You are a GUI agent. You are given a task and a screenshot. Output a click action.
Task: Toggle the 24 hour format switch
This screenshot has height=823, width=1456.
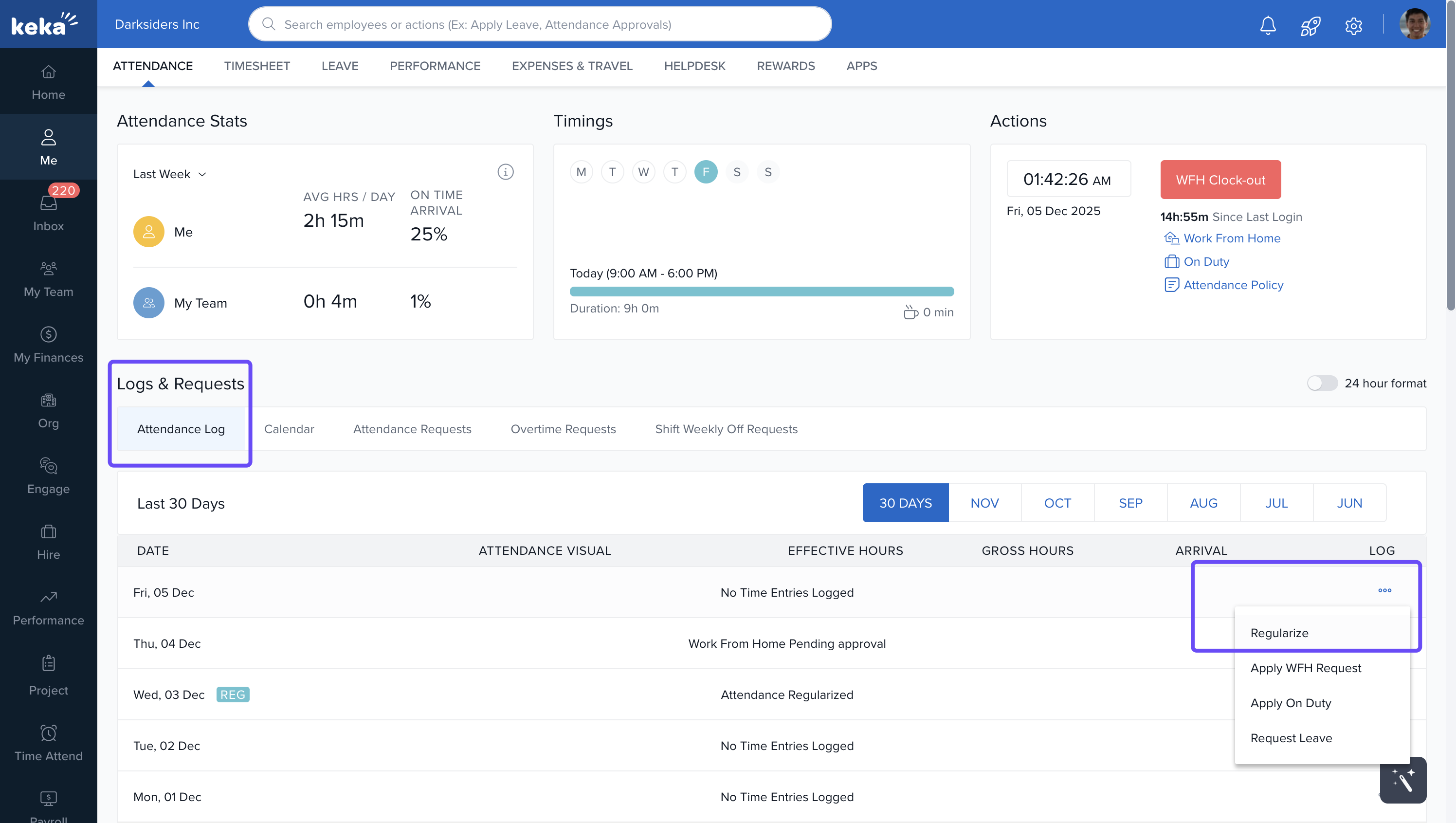pos(1322,383)
